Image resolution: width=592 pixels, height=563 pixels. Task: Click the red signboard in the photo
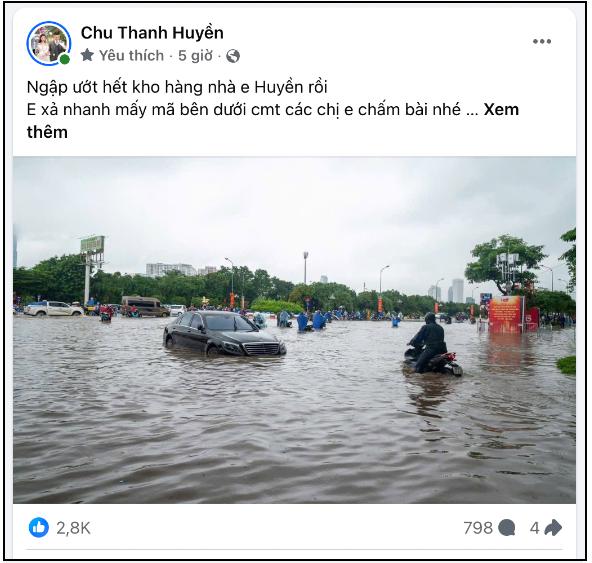point(506,314)
